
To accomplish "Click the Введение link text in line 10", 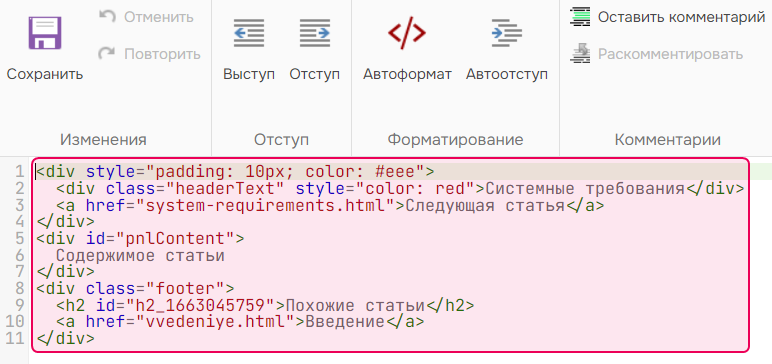I will pyautogui.click(x=345, y=322).
